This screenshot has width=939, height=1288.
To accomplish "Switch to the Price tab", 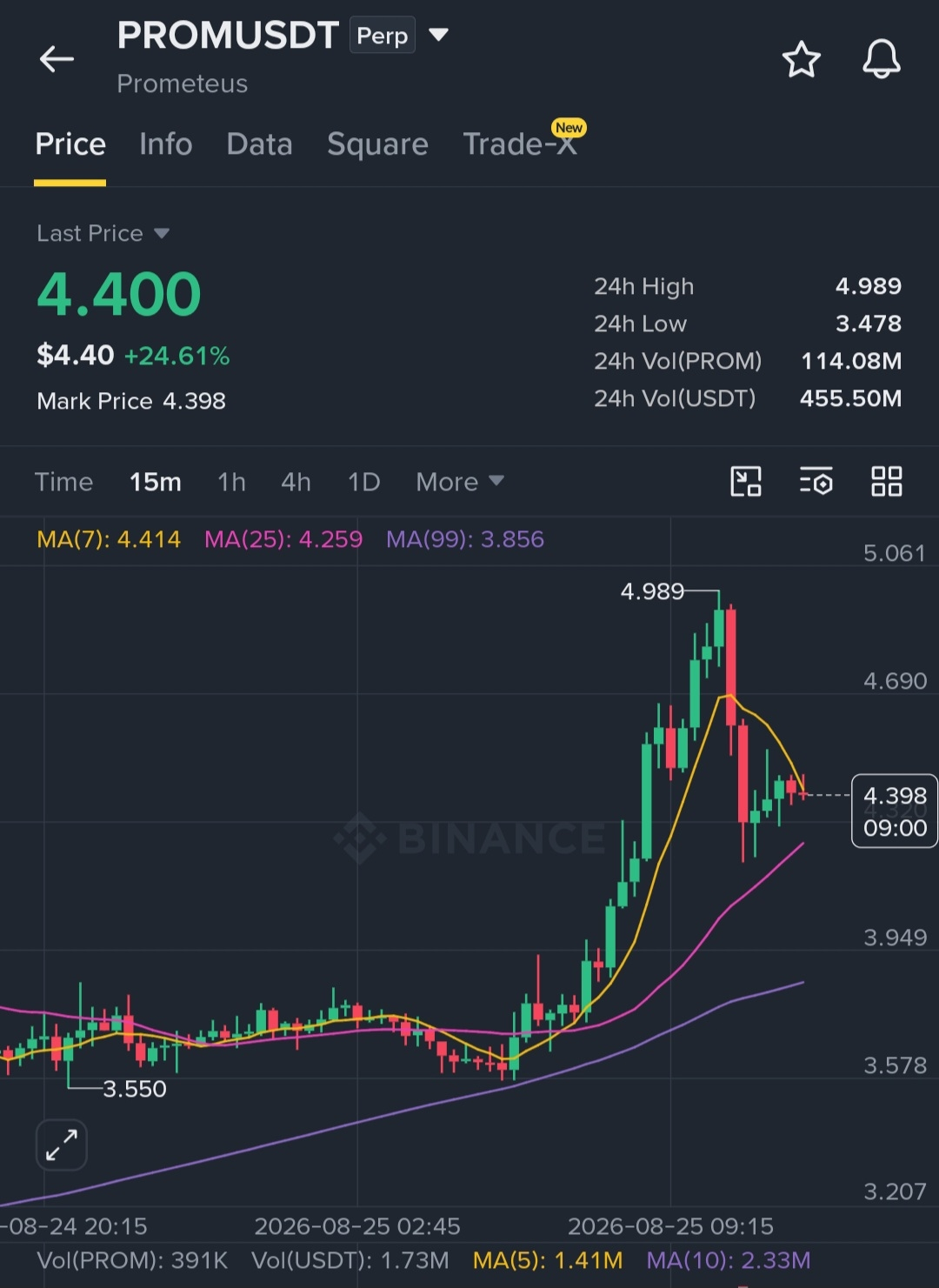I will [x=70, y=144].
